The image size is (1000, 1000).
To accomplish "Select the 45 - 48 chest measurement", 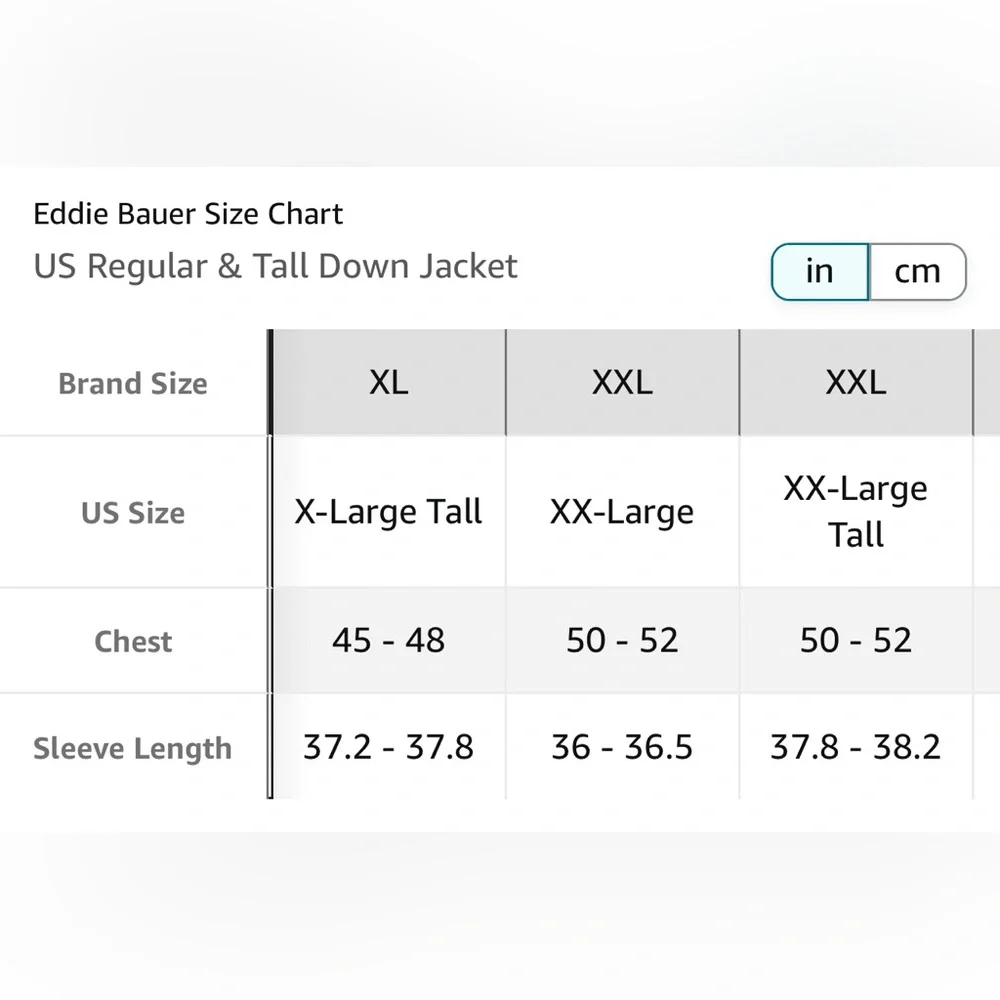I will pyautogui.click(x=387, y=641).
